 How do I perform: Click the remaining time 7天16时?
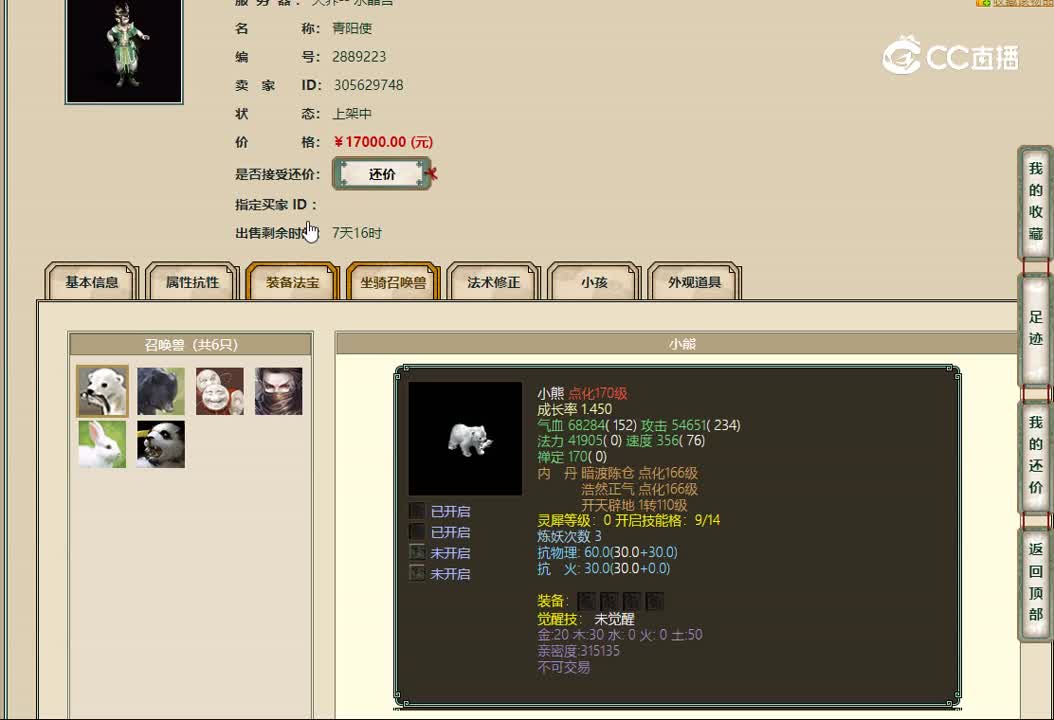click(357, 233)
